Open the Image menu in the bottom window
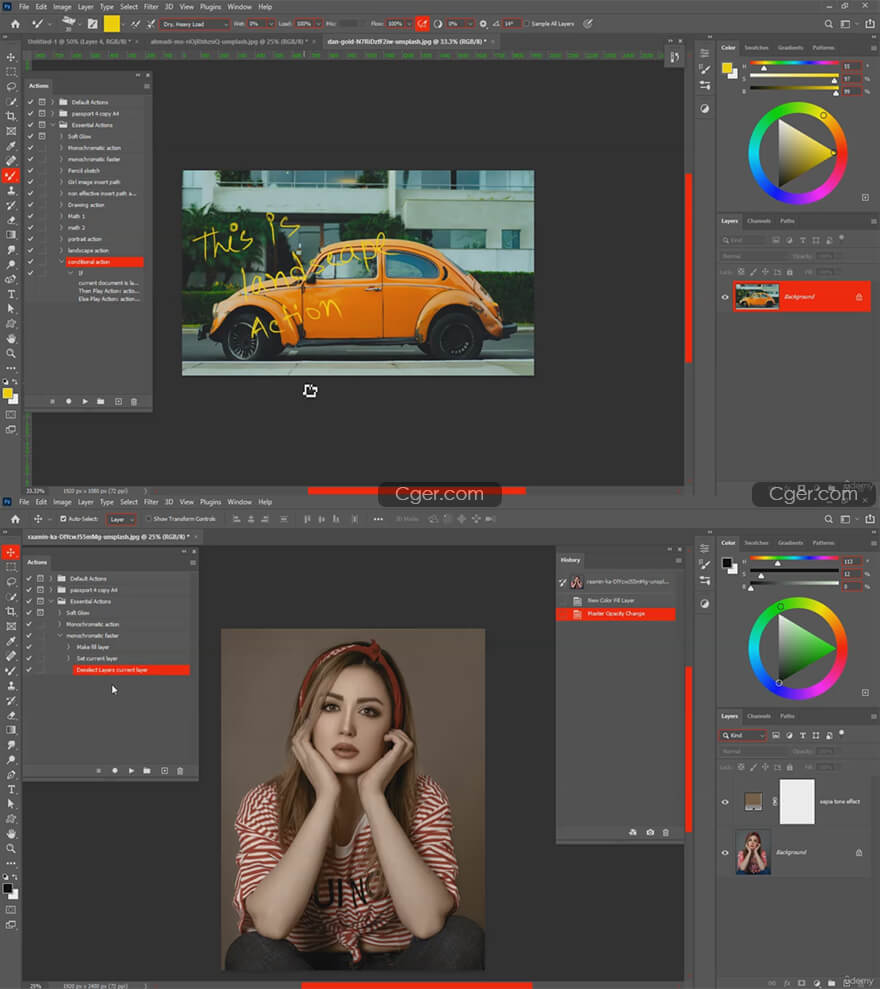 click(x=62, y=502)
